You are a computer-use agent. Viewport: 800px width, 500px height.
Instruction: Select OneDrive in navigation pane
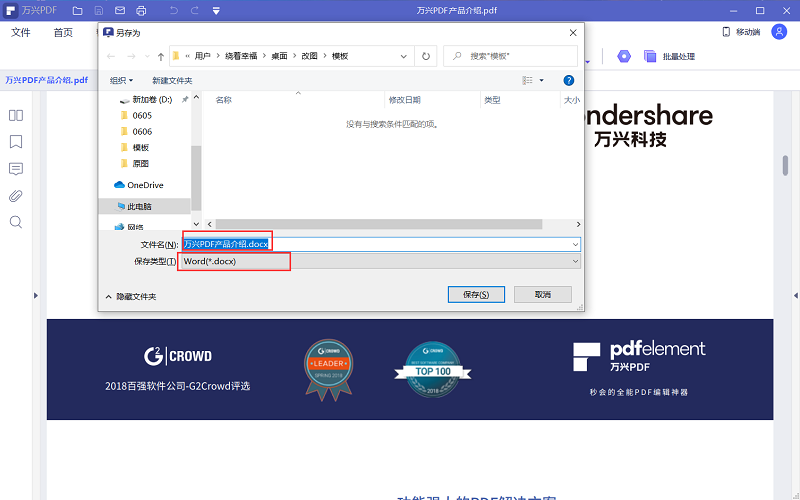point(139,185)
